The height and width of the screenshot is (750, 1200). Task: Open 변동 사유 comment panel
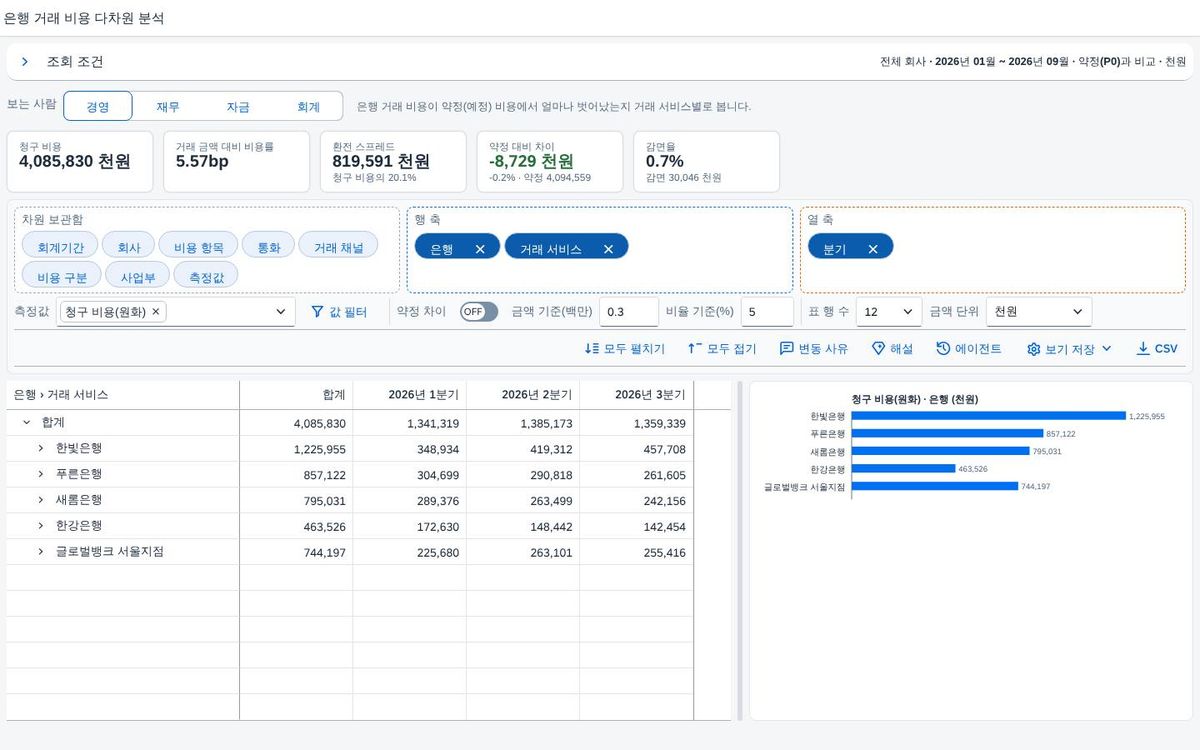pos(814,349)
